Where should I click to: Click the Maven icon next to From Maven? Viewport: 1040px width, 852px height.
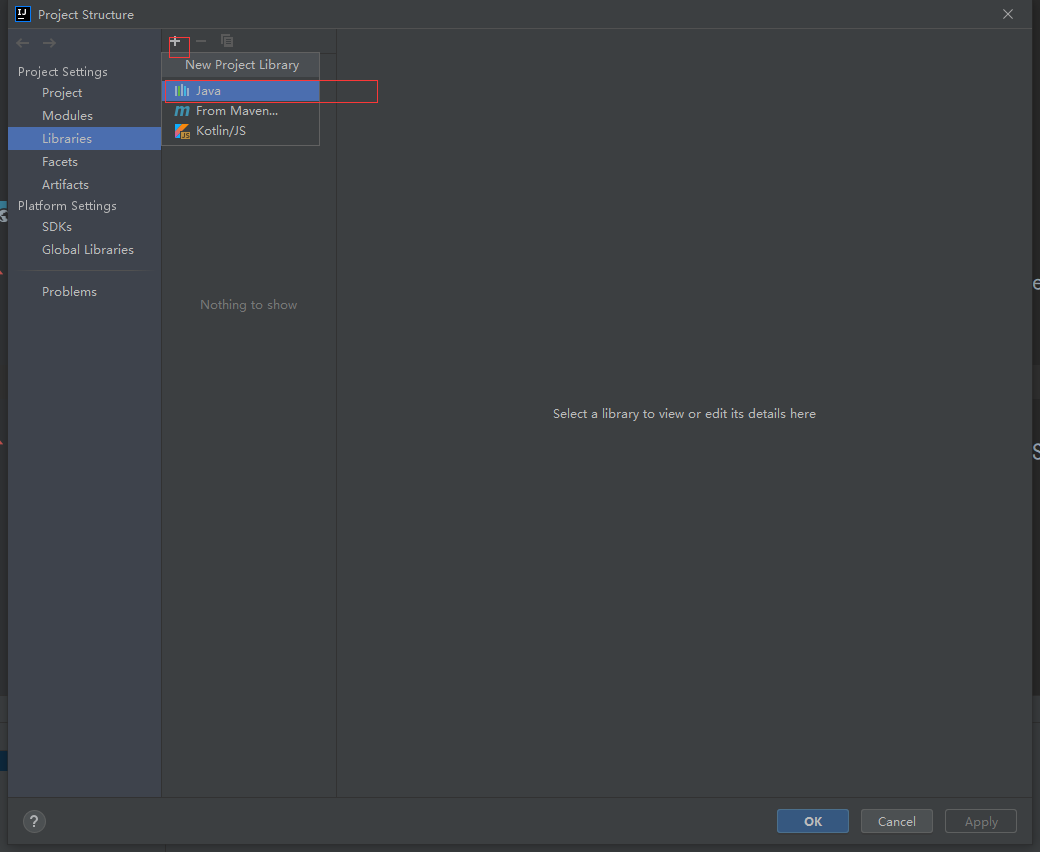pos(181,110)
